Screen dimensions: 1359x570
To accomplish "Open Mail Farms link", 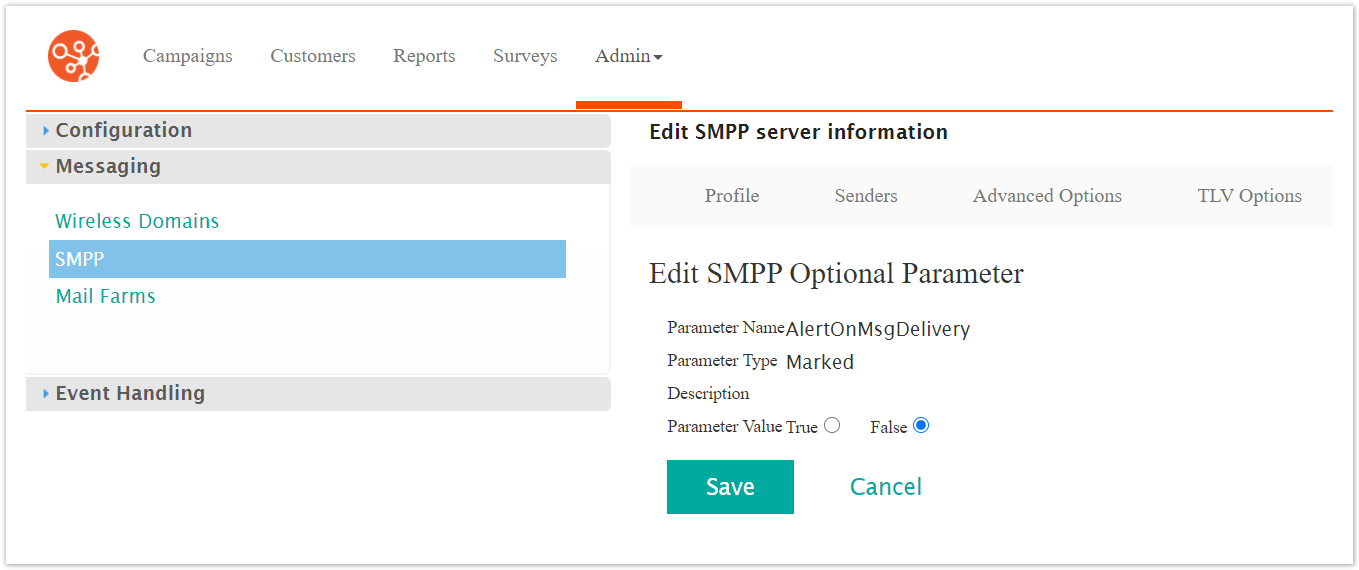I will pyautogui.click(x=105, y=297).
